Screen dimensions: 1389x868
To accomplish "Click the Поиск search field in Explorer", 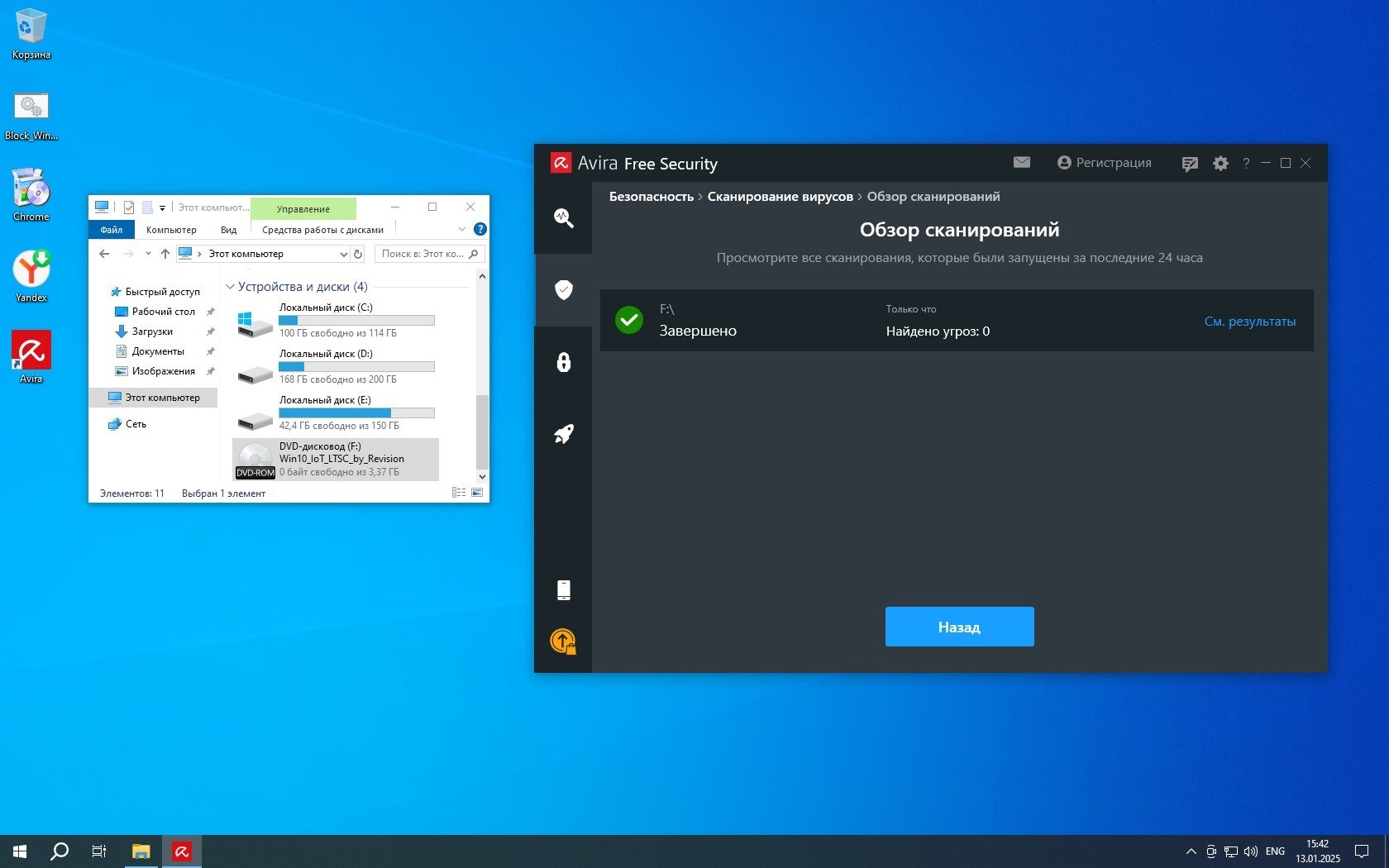I will [422, 254].
